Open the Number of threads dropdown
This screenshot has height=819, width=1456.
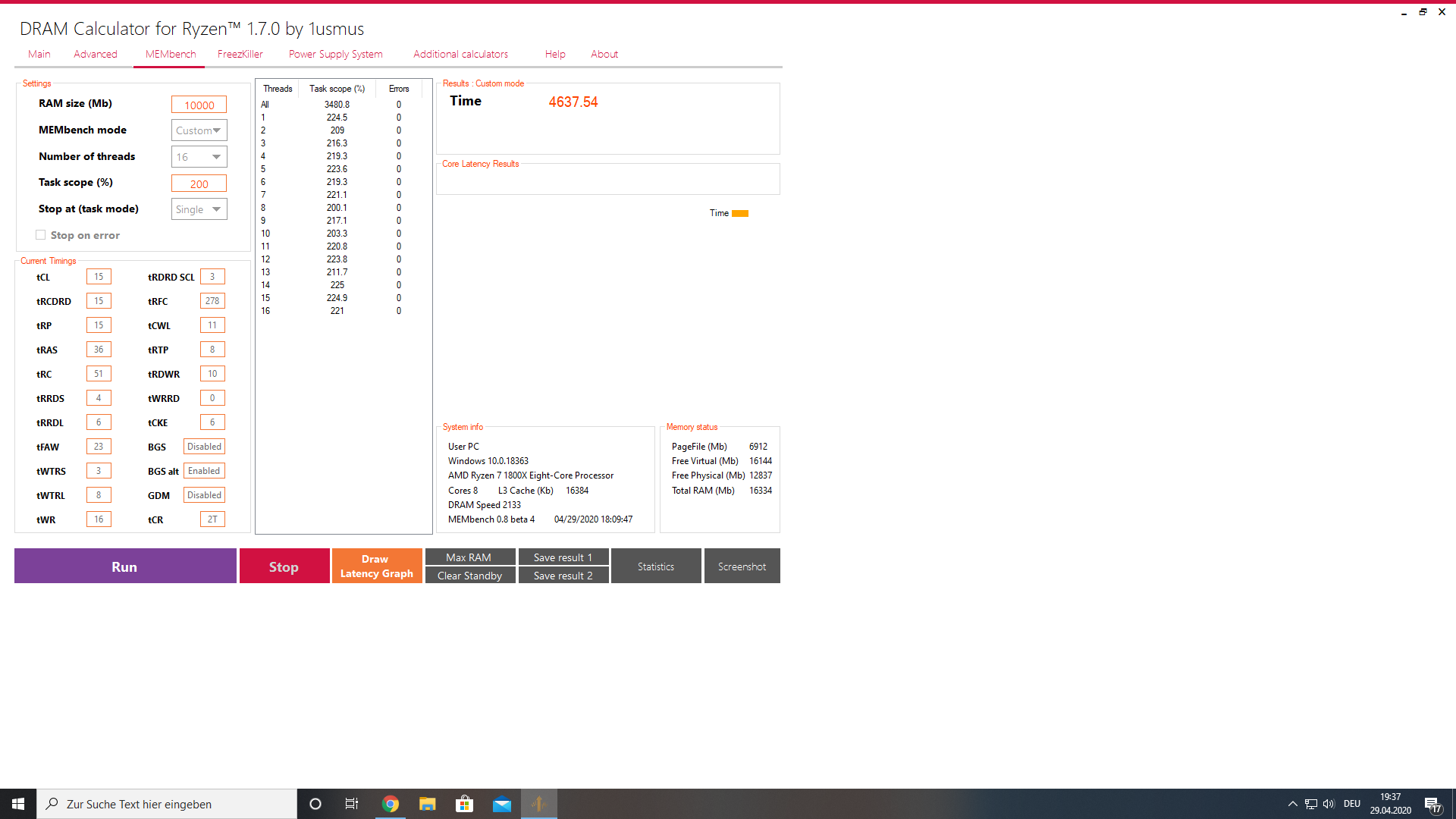(199, 157)
